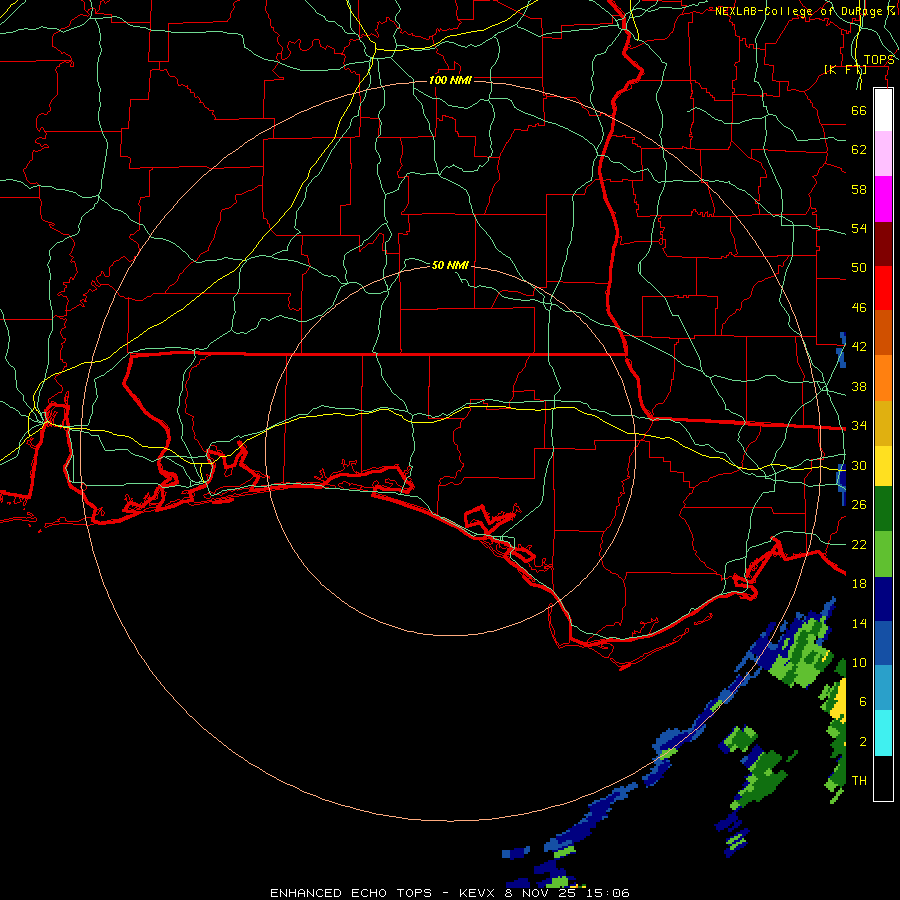
Task: Click the 18 legend value
Action: pos(859,584)
